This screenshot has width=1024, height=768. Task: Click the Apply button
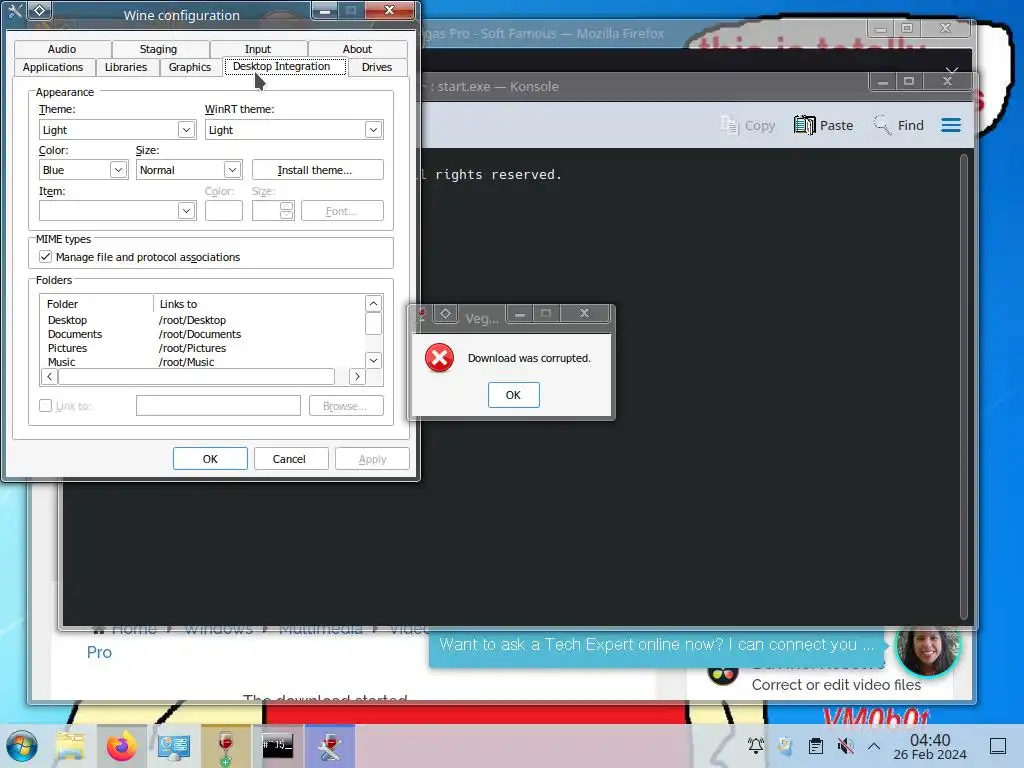click(x=372, y=459)
